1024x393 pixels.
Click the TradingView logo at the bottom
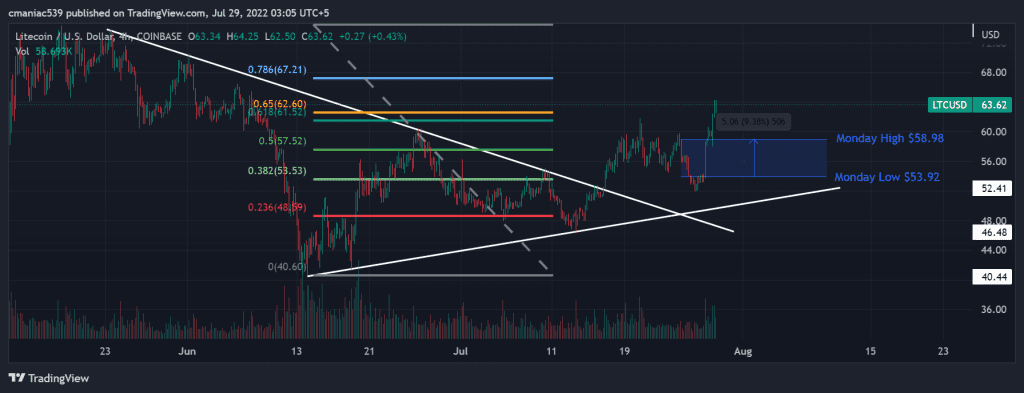[x=49, y=378]
